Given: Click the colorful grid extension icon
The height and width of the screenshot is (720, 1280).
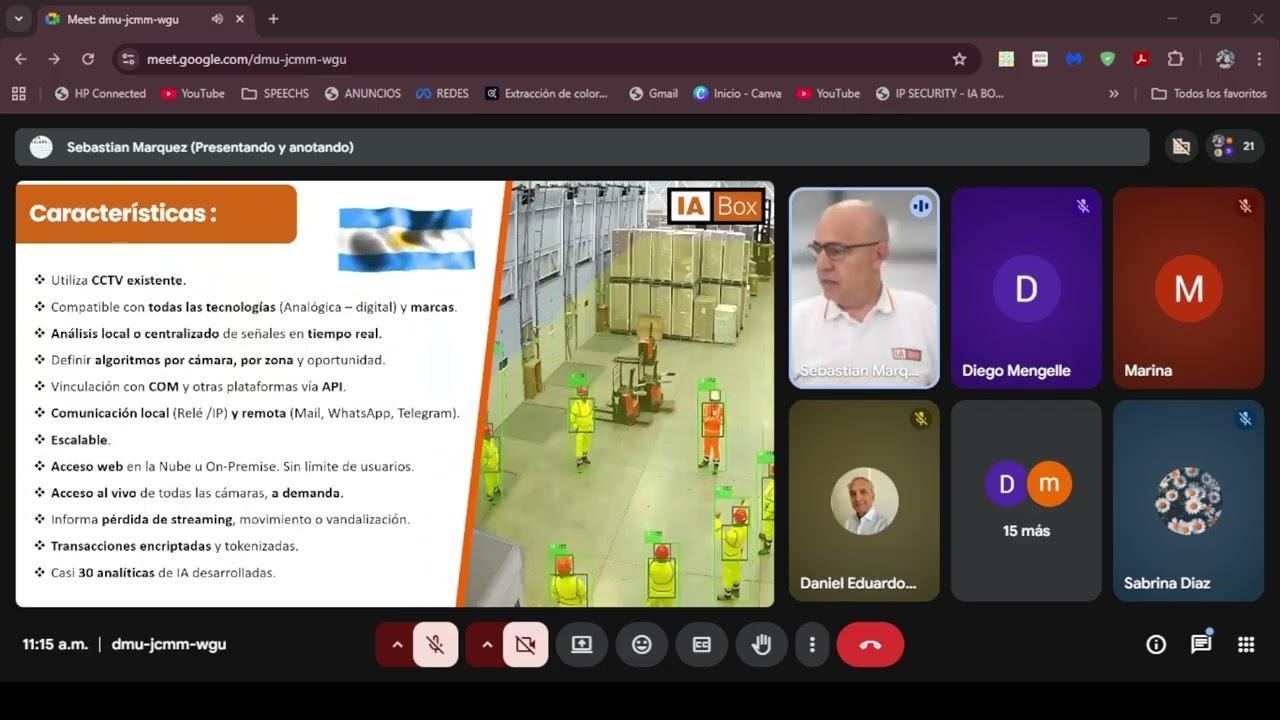Looking at the screenshot, I should pyautogui.click(x=1006, y=59).
